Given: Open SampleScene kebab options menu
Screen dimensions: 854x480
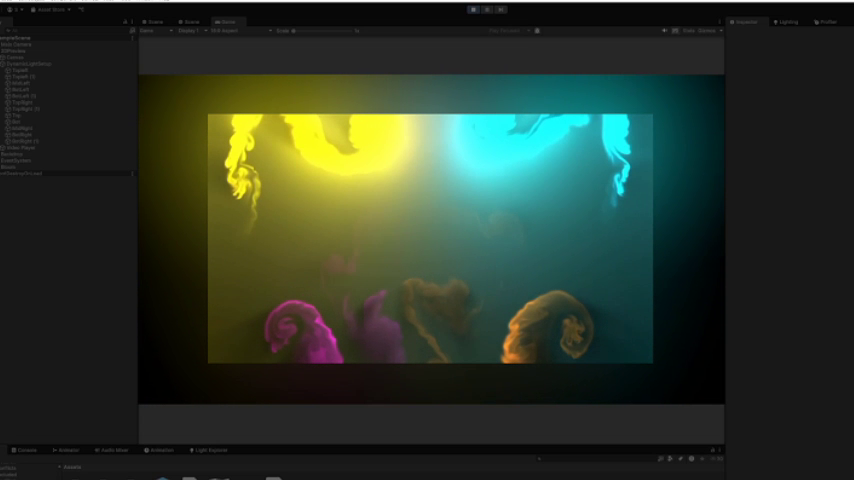Looking at the screenshot, I should [x=132, y=38].
